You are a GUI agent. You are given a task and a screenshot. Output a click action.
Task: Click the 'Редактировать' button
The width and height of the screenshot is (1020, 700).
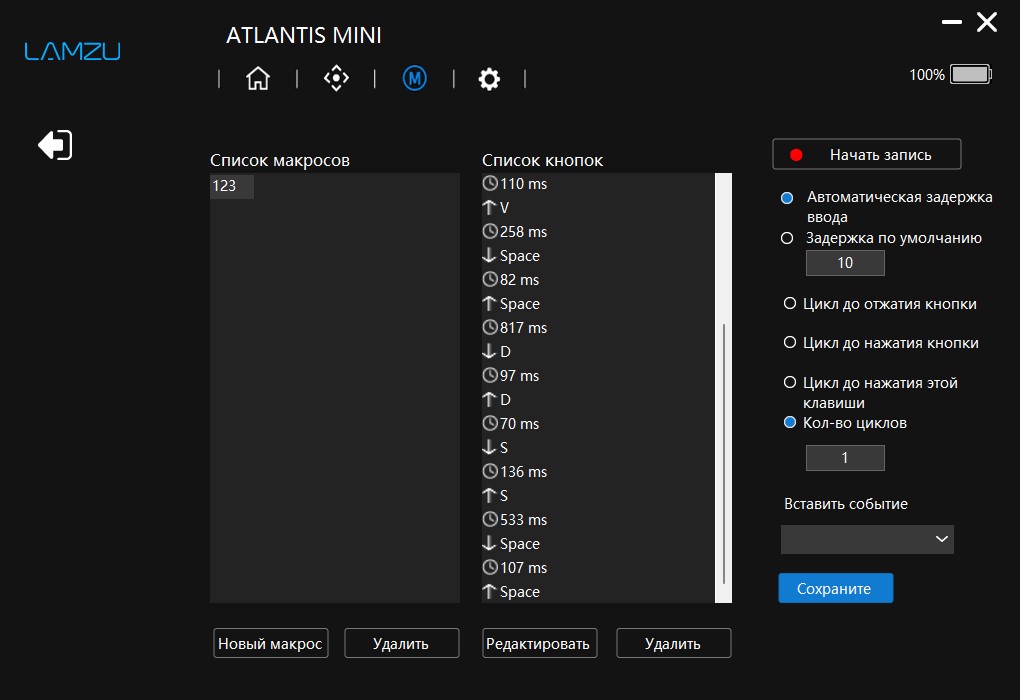pyautogui.click(x=539, y=643)
